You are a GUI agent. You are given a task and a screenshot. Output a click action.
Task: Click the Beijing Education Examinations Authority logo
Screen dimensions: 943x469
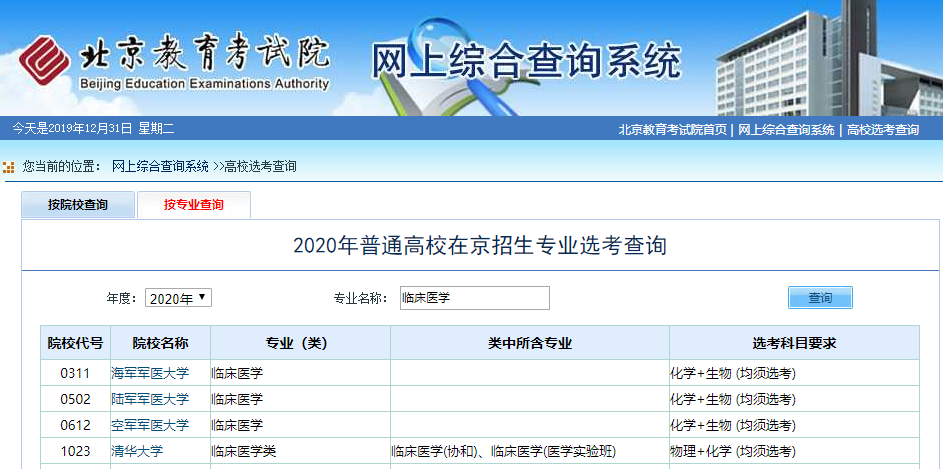pos(174,63)
